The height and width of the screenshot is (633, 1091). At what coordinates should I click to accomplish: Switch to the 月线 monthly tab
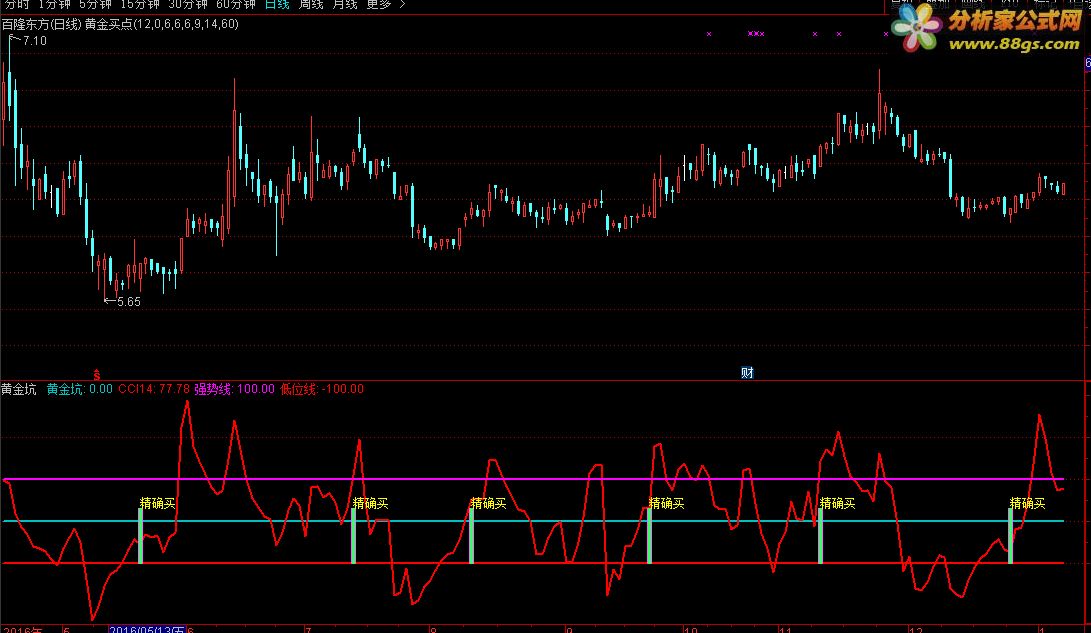(345, 4)
